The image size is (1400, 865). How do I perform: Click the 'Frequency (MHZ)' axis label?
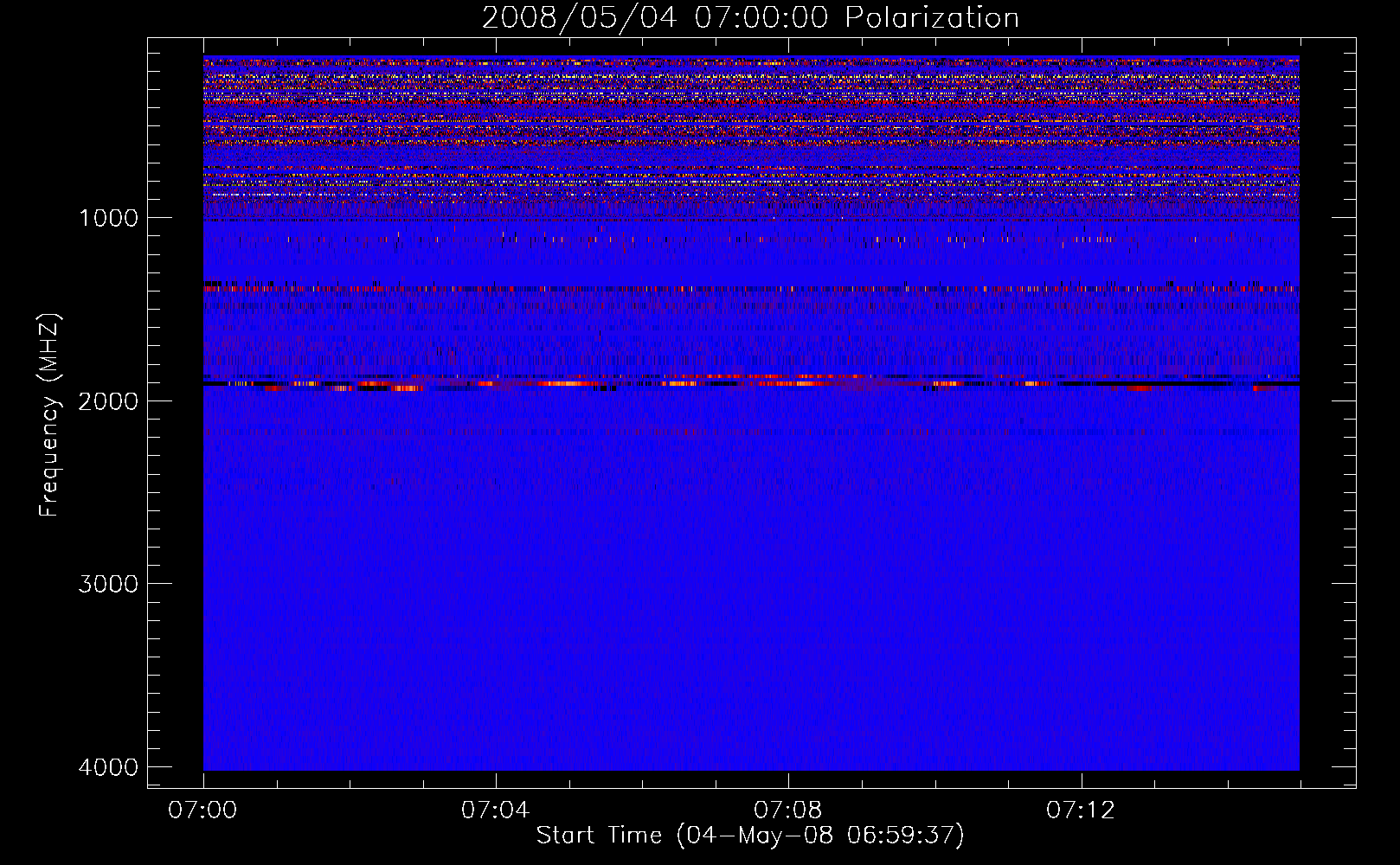click(x=50, y=415)
